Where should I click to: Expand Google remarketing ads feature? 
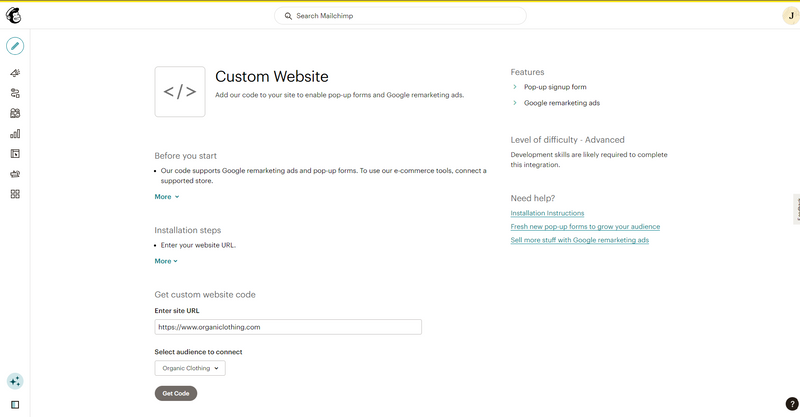click(x=556, y=103)
